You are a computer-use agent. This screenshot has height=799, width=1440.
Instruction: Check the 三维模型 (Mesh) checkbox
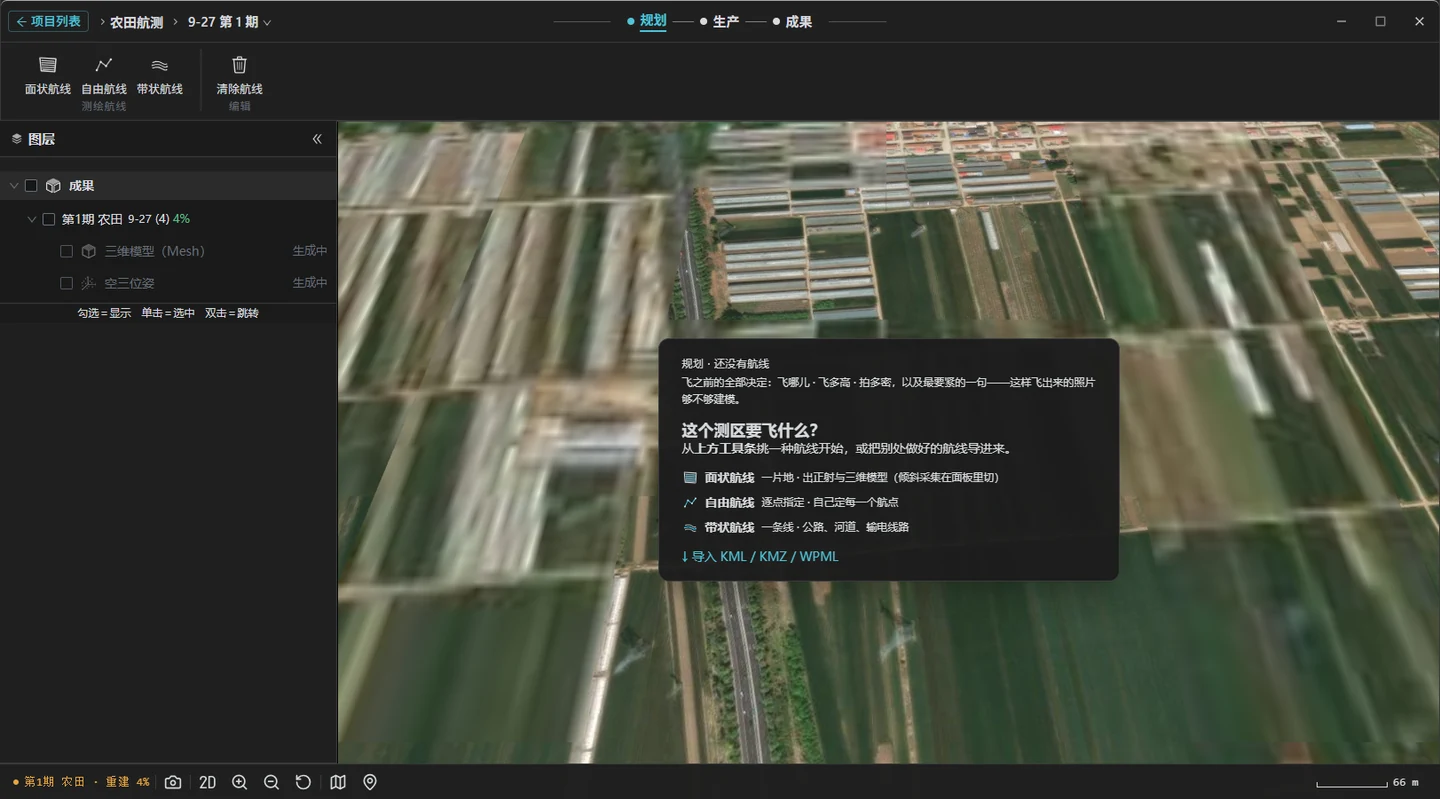(66, 251)
